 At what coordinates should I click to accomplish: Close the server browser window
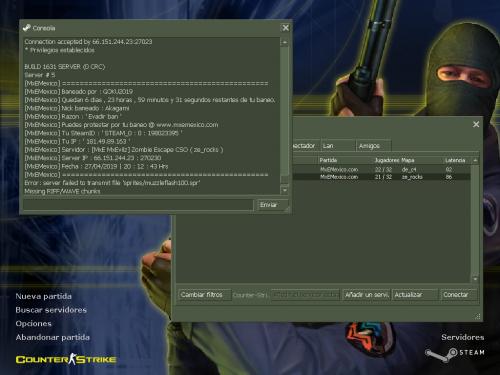[x=476, y=124]
